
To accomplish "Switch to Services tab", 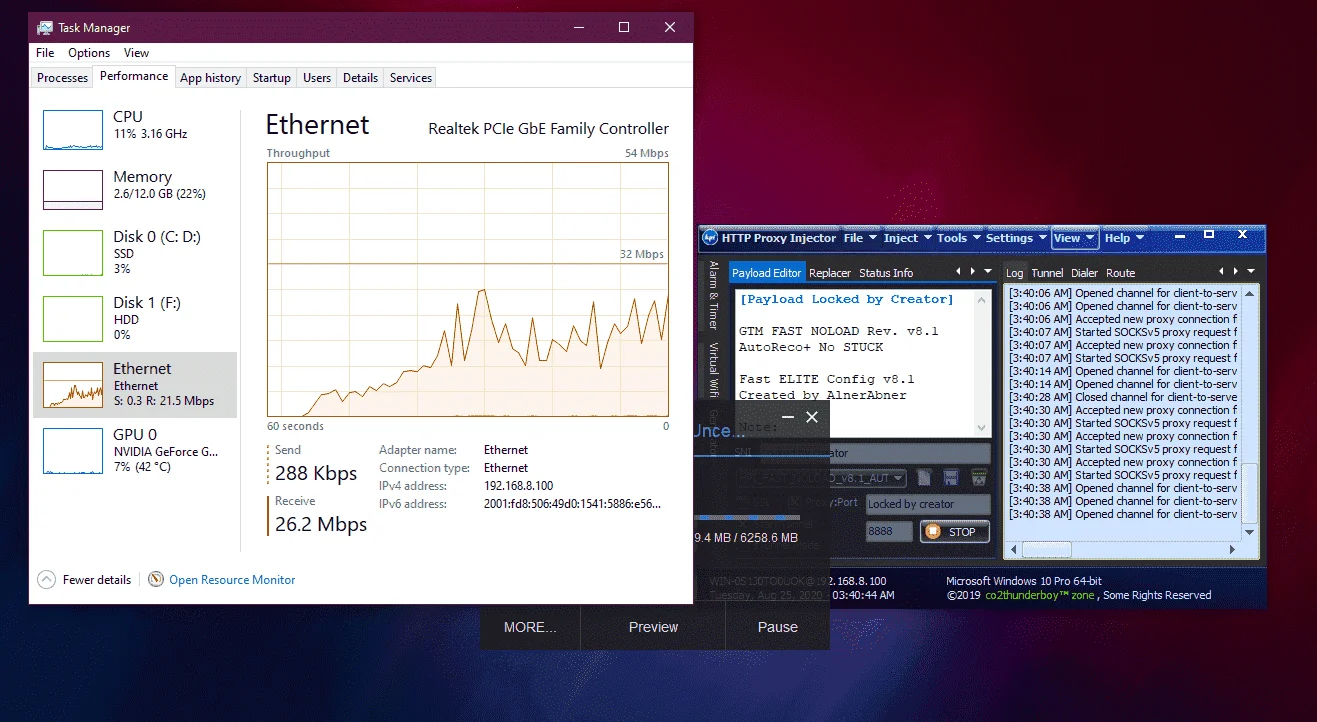I will point(411,78).
